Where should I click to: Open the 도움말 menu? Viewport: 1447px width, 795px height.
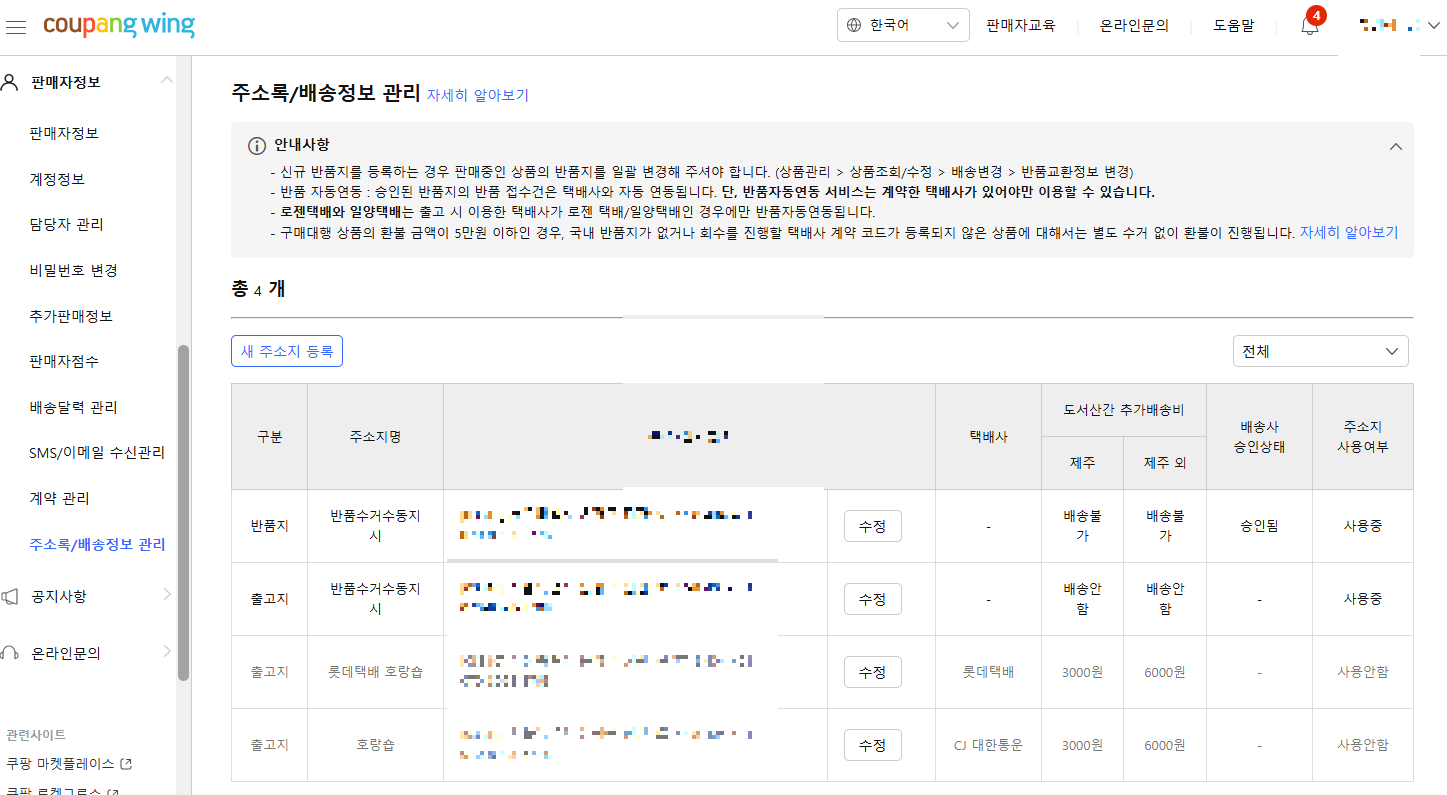tap(1233, 26)
